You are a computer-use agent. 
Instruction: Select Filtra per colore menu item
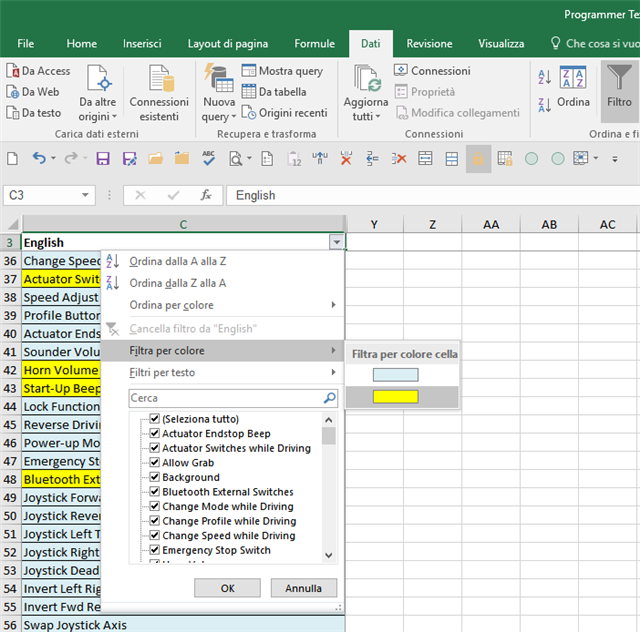click(x=223, y=351)
